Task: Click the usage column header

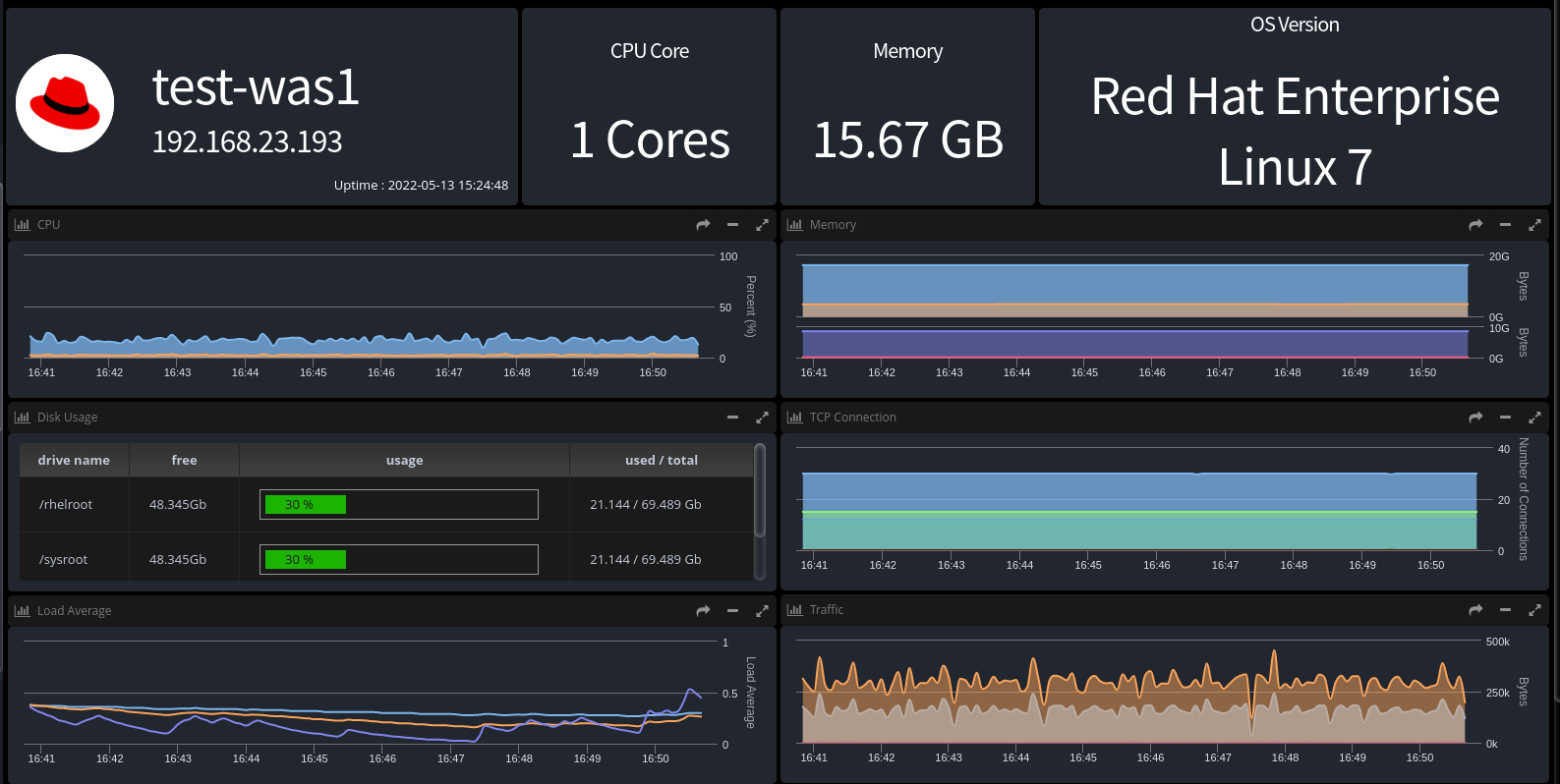Action: 404,460
